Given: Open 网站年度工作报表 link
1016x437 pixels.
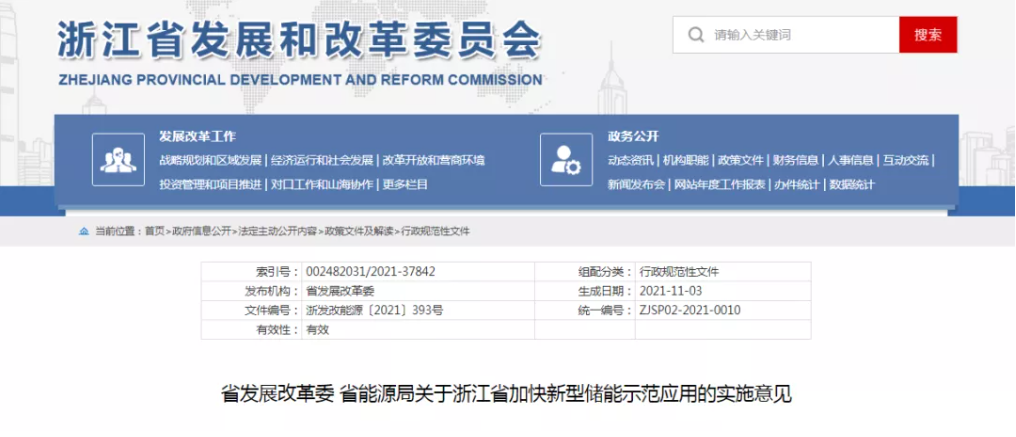Looking at the screenshot, I should click(x=720, y=184).
